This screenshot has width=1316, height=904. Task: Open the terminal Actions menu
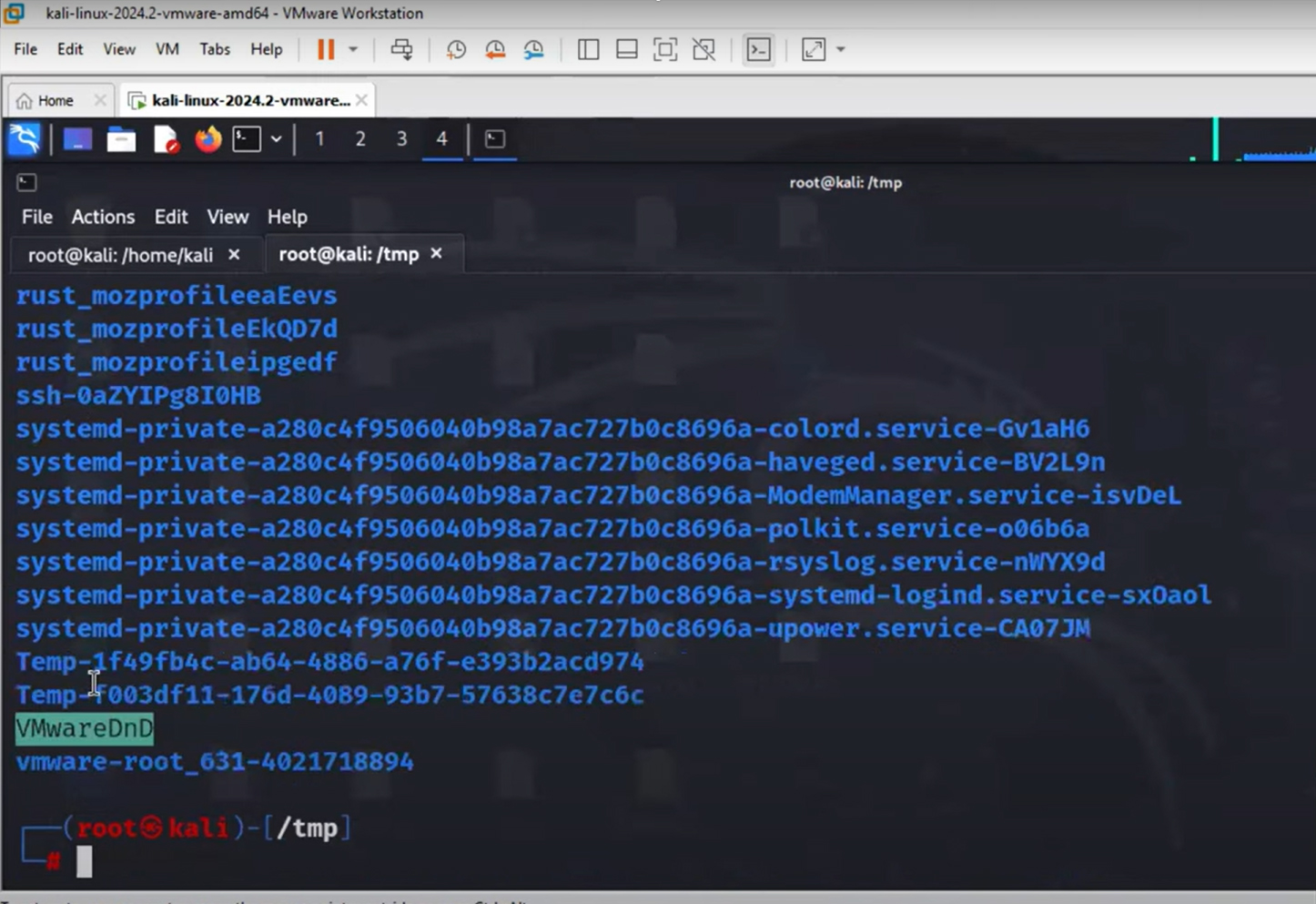pyautogui.click(x=103, y=217)
